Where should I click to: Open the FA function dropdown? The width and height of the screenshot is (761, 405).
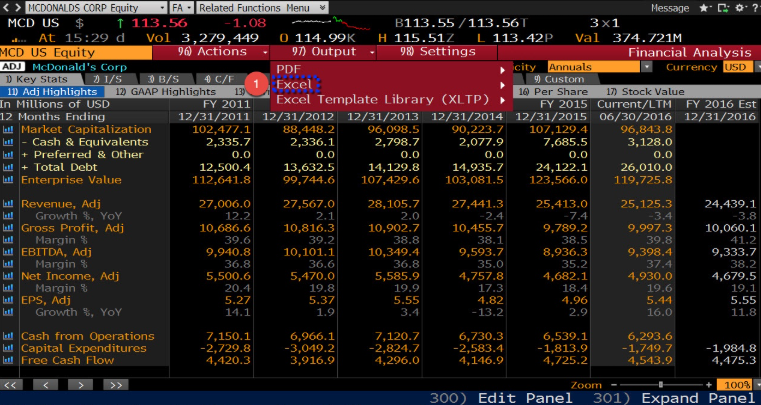(x=182, y=8)
